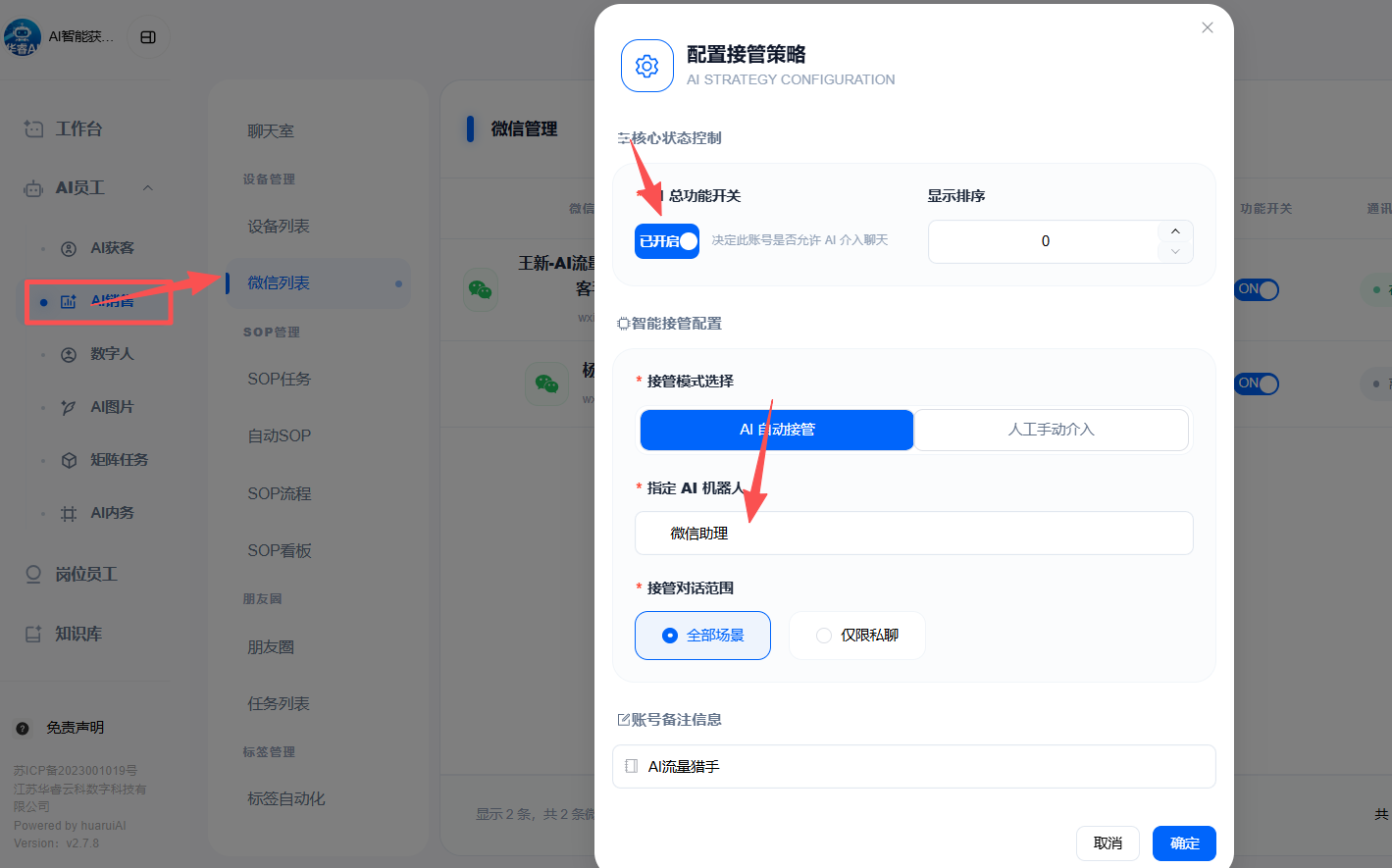
Task: Increase 显示排序 with the up arrow
Action: (x=1175, y=231)
